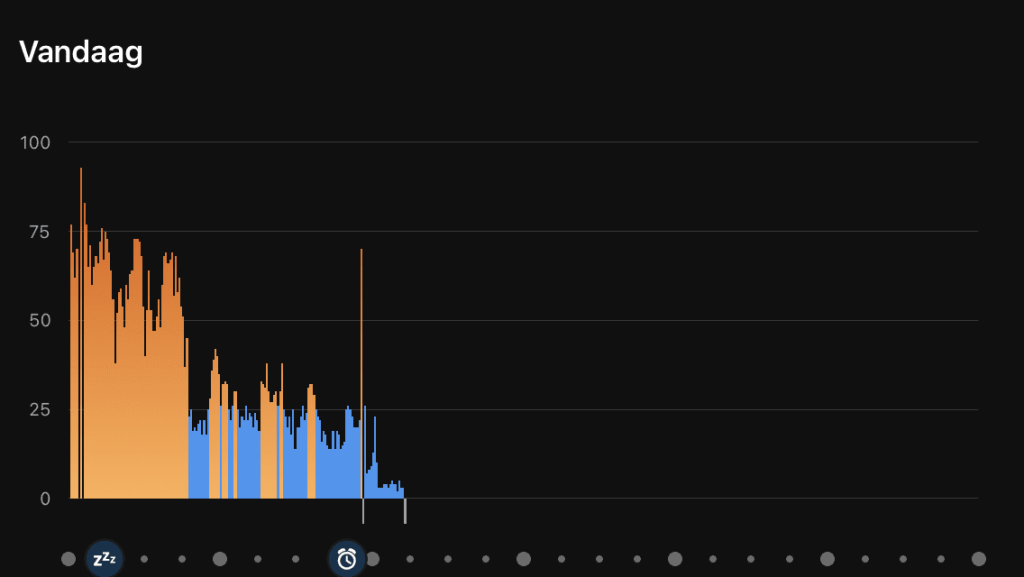Viewport: 1024px width, 577px height.
Task: Select the last large dot at timeline end
Action: coord(979,559)
